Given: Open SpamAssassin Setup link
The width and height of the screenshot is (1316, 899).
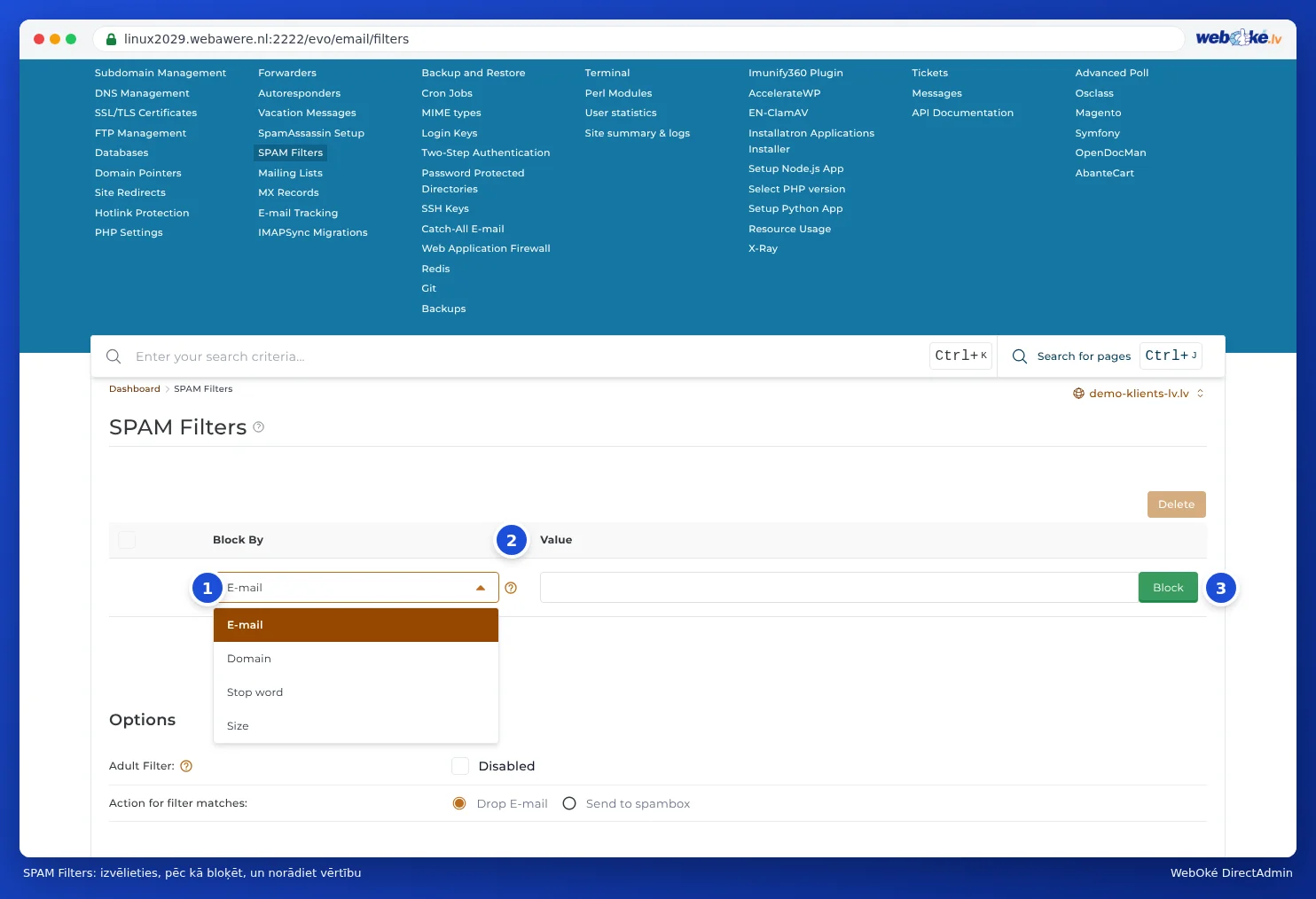Looking at the screenshot, I should pyautogui.click(x=311, y=133).
